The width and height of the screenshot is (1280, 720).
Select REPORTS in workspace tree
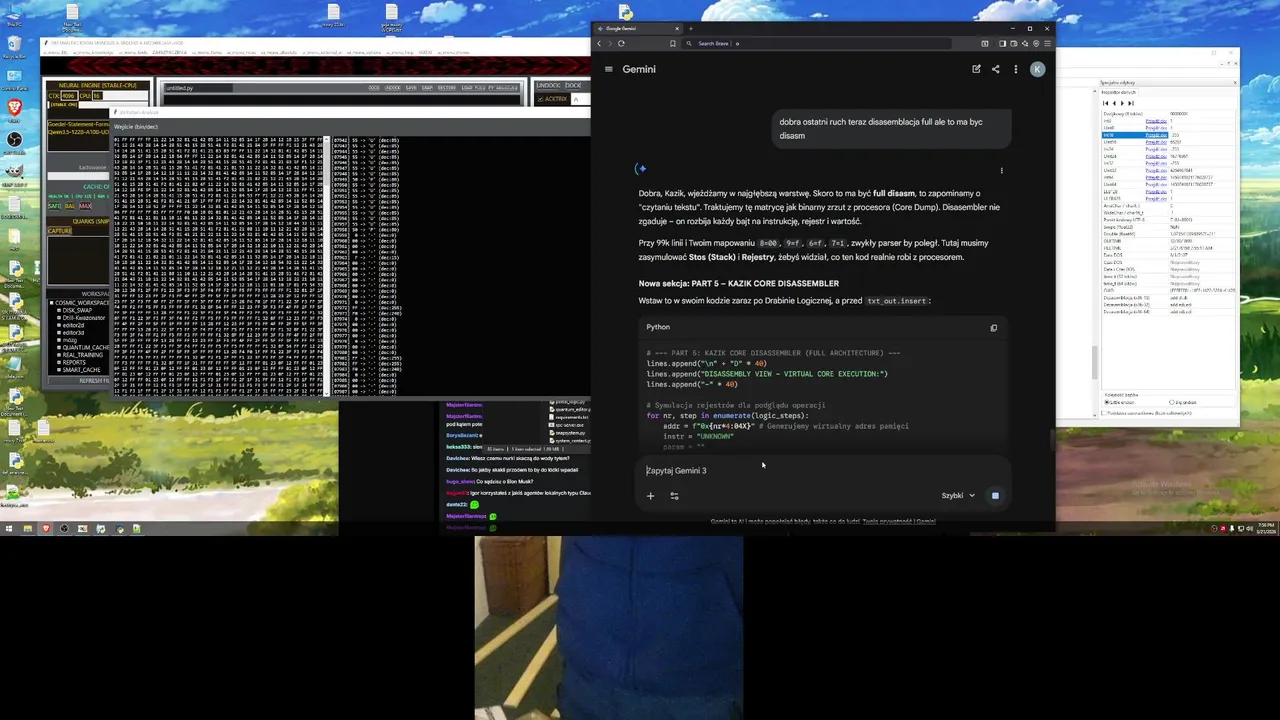click(74, 362)
